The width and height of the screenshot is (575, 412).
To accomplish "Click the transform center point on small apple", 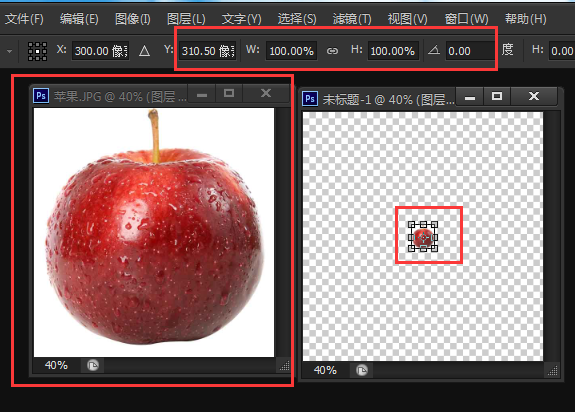I will (x=424, y=237).
